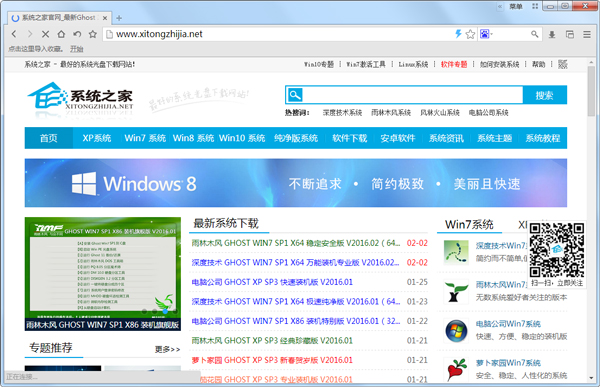Screen dimensions: 600x387
Task: Go back to the previous page
Action: point(14,34)
